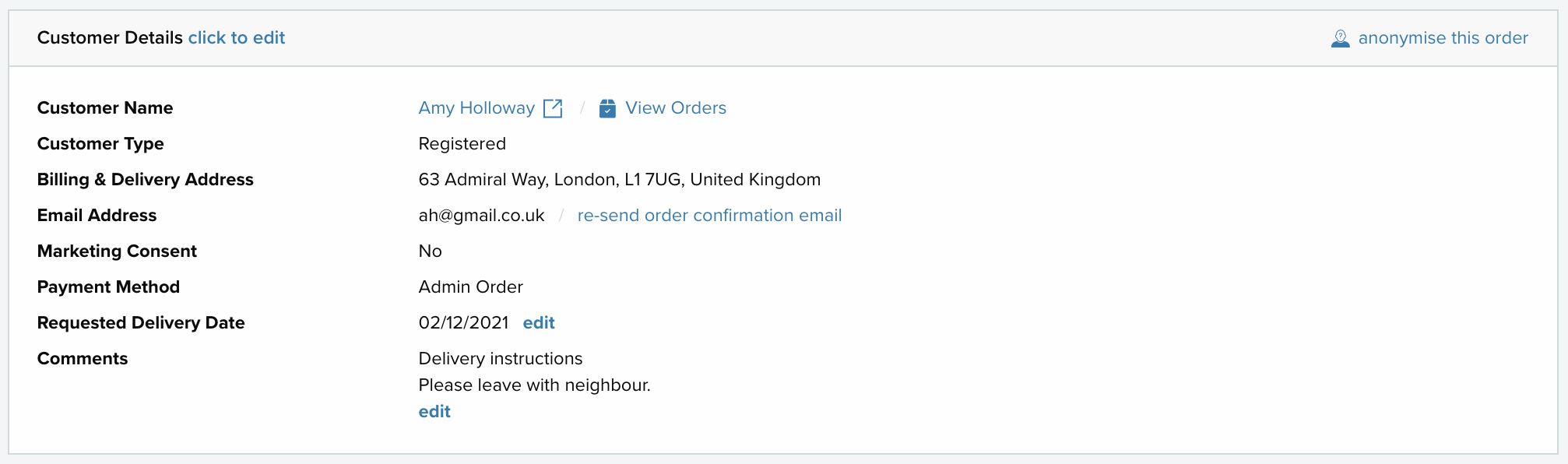Edit the delivery comments

[434, 412]
